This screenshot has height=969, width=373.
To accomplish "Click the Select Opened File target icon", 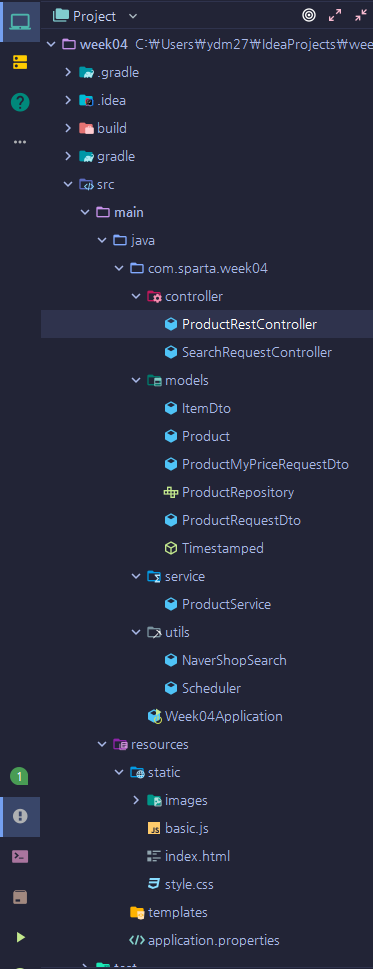I will coord(308,15).
